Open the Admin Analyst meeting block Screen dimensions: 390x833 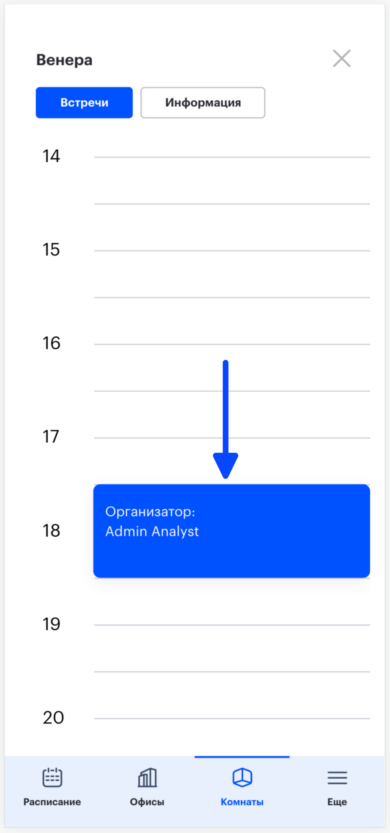pos(232,531)
